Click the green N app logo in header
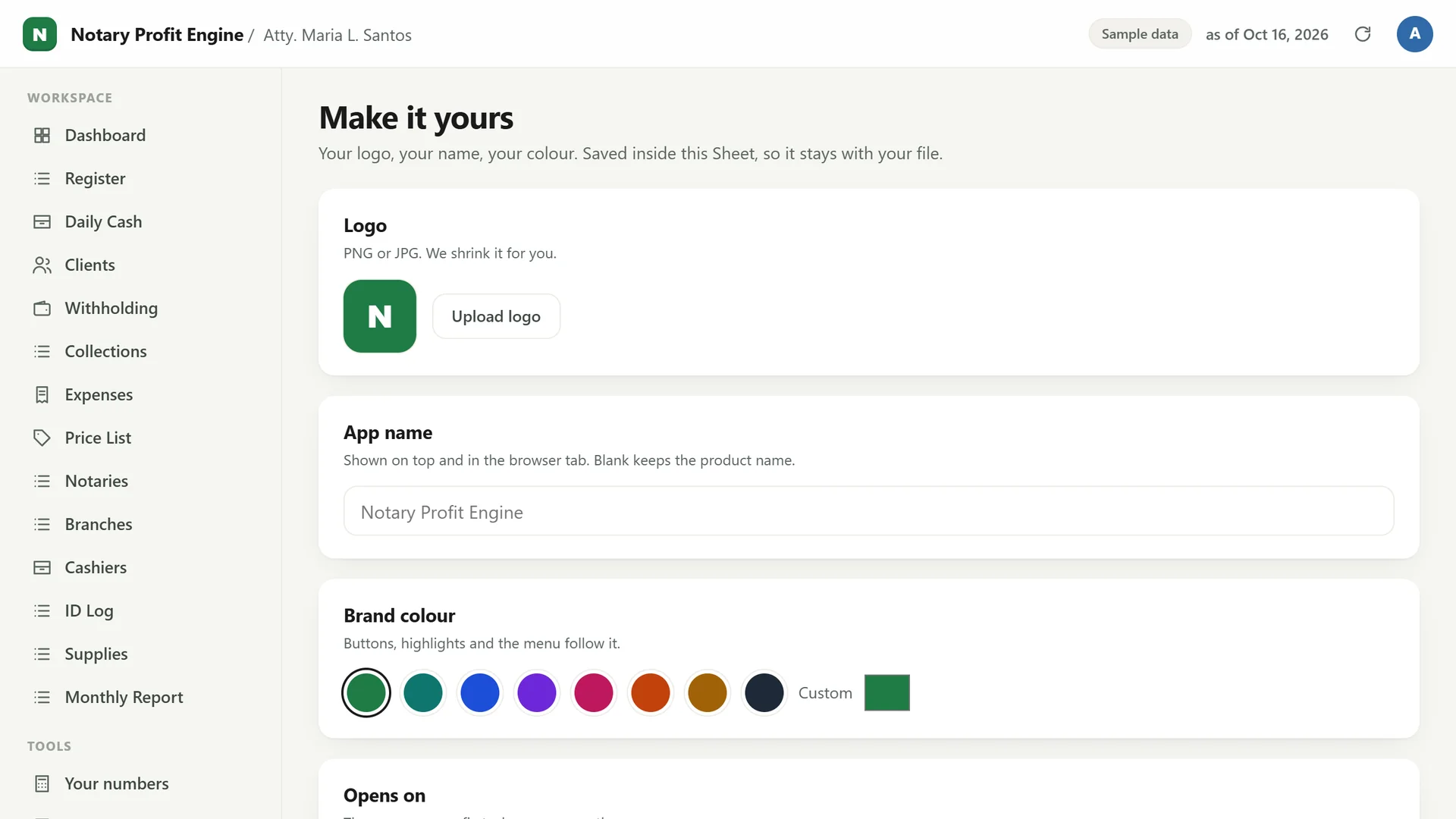Viewport: 1456px width, 819px height. (39, 34)
